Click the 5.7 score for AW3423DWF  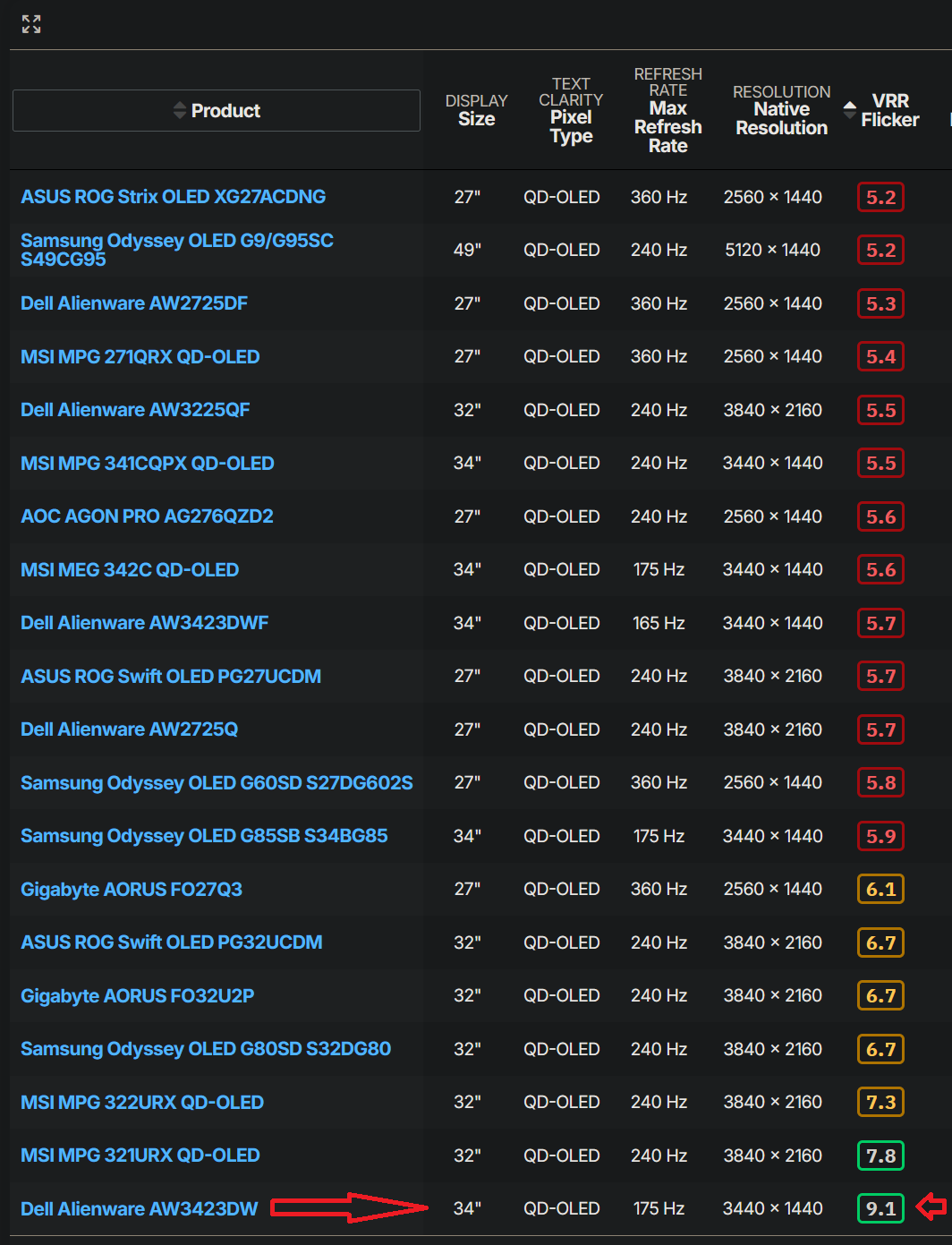pos(880,623)
